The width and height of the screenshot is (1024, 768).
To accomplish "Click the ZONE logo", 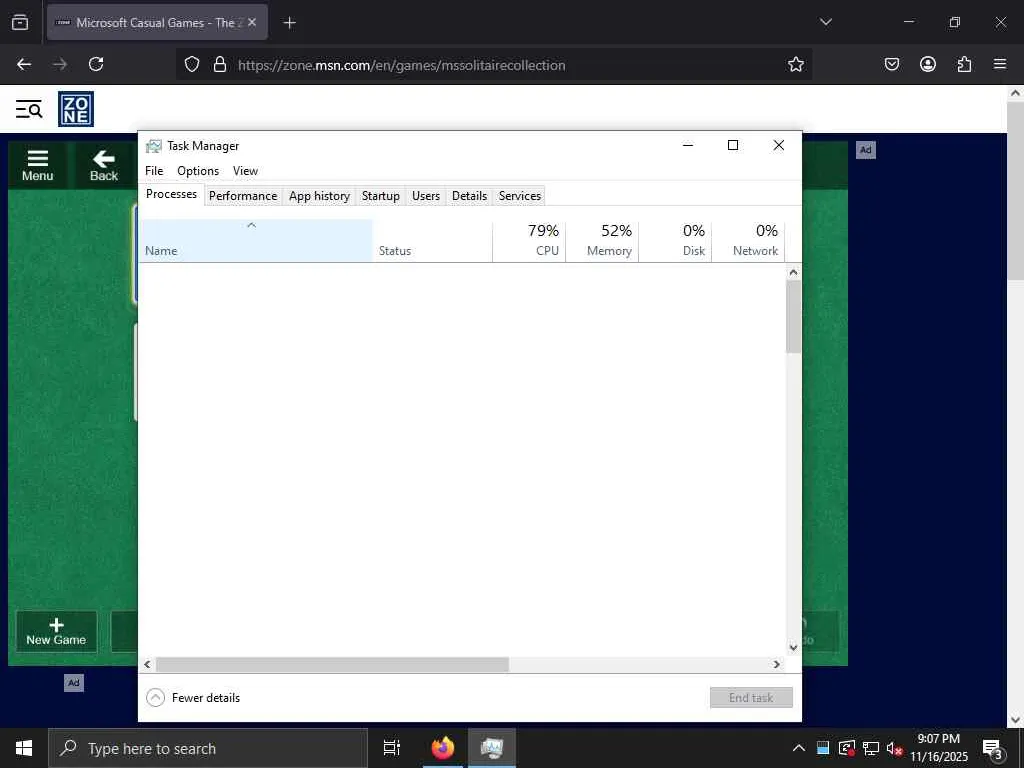I will [76, 109].
